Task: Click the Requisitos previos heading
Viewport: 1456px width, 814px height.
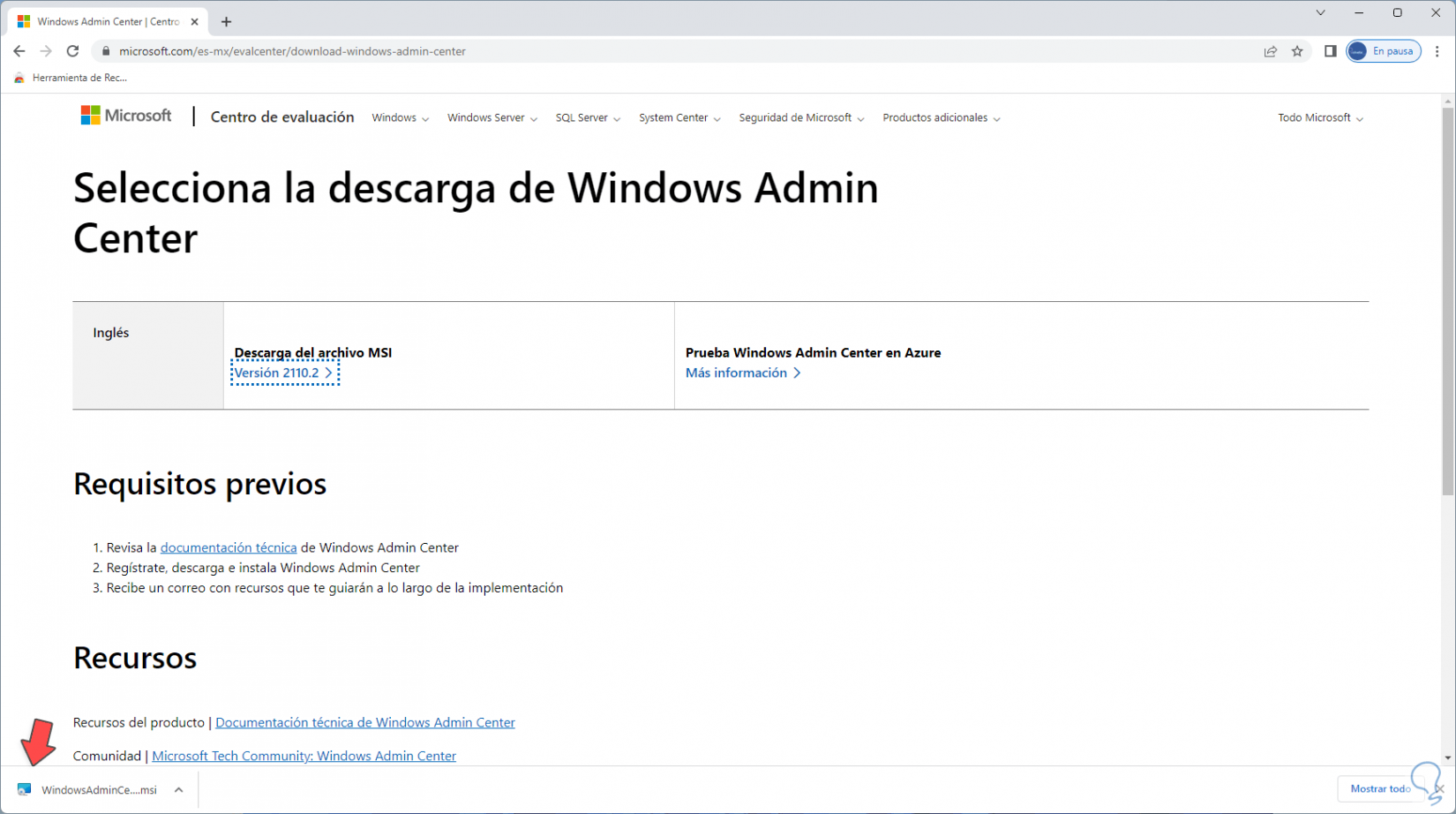Action: point(200,484)
